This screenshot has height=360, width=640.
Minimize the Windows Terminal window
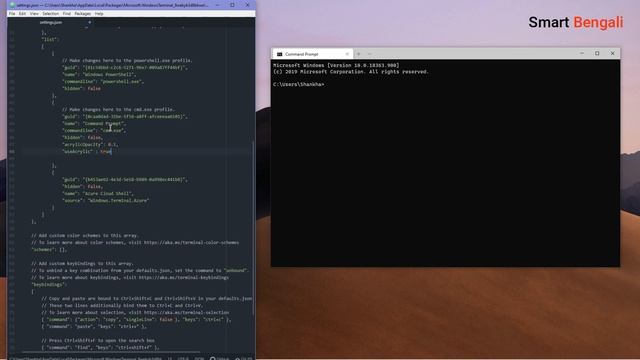(582, 53)
